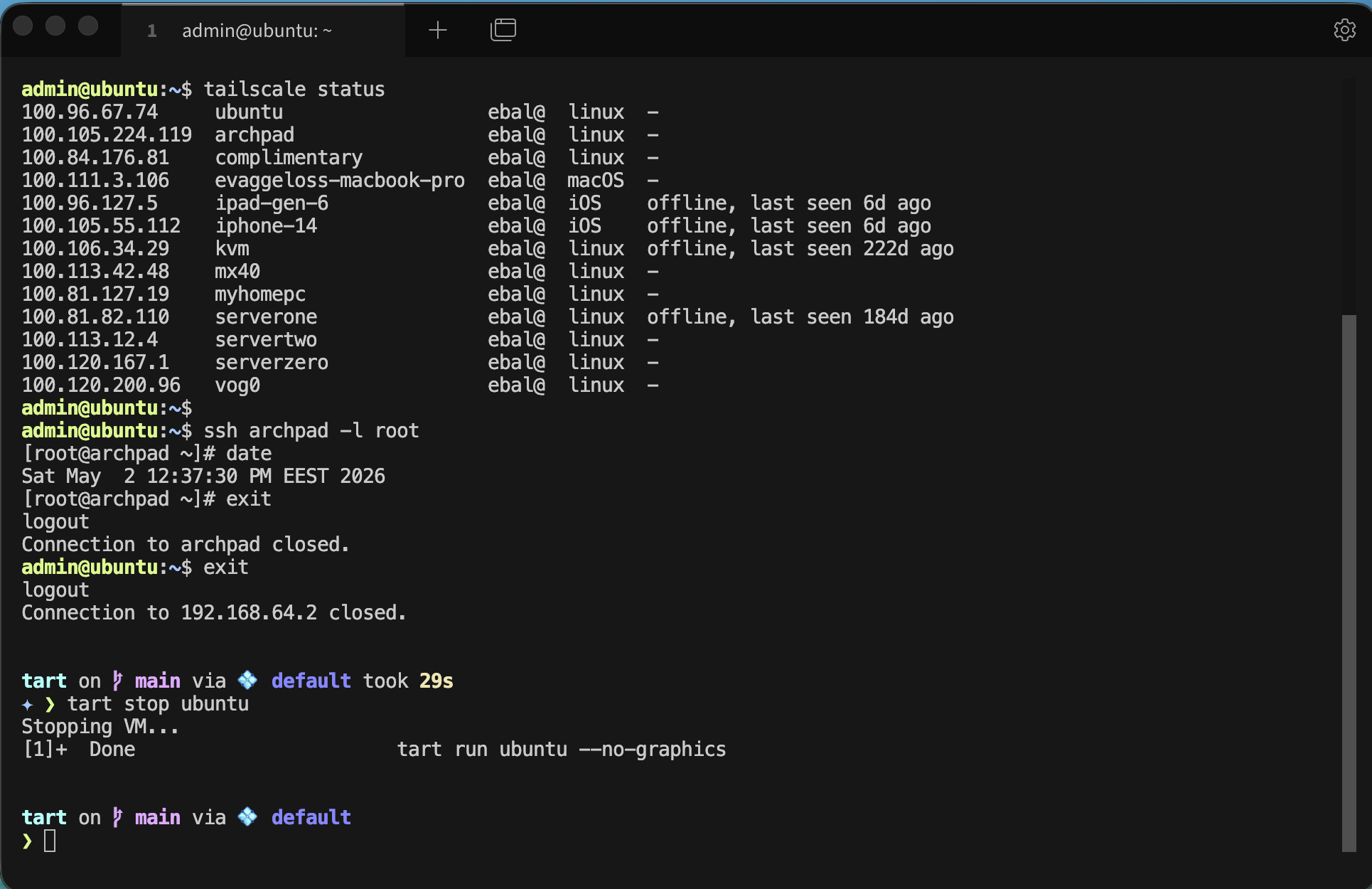The width and height of the screenshot is (1372, 889).
Task: Click IP address 100.105.224.119
Action: tap(107, 135)
